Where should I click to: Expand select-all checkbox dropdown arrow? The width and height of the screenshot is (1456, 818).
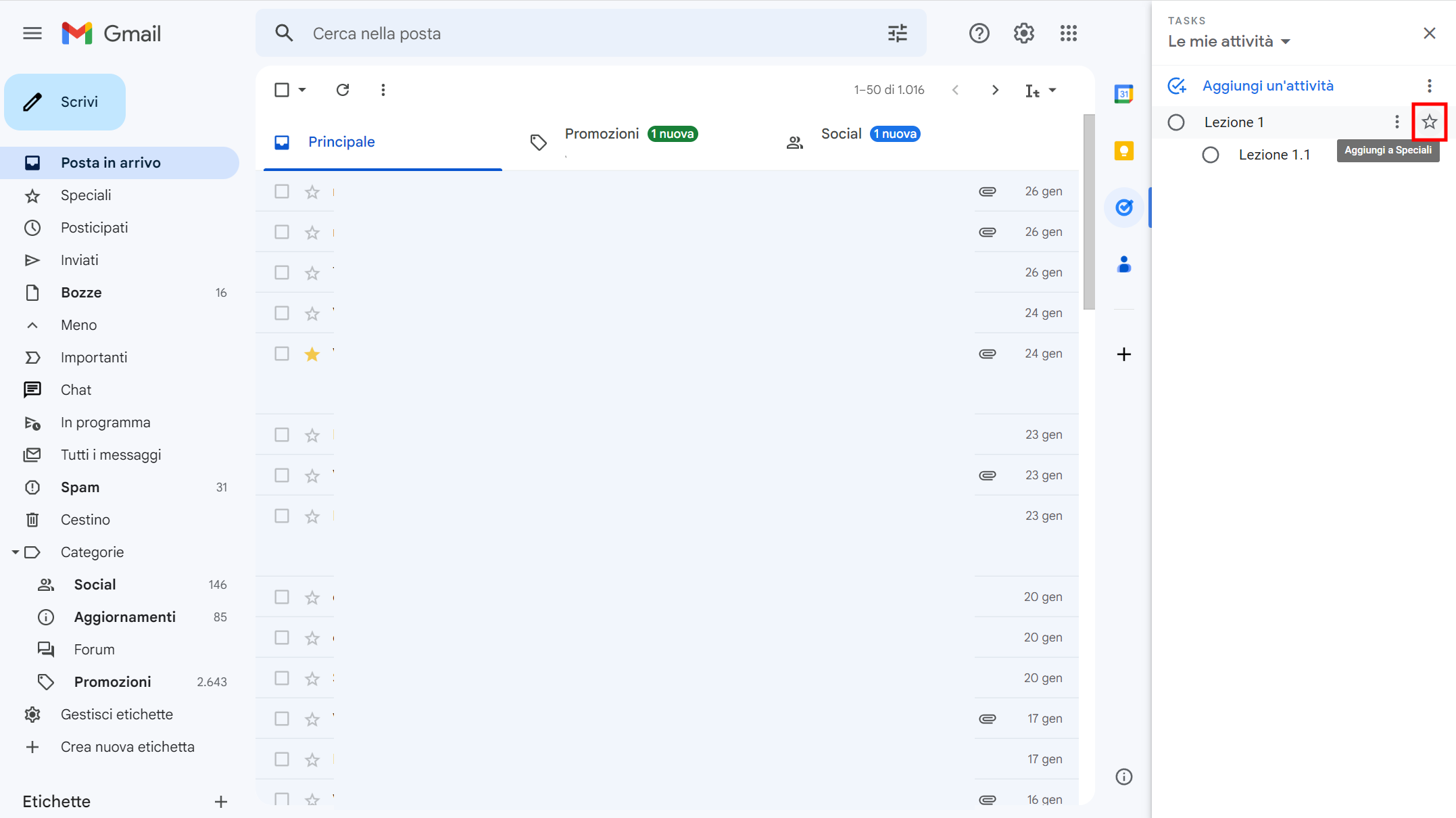[302, 90]
